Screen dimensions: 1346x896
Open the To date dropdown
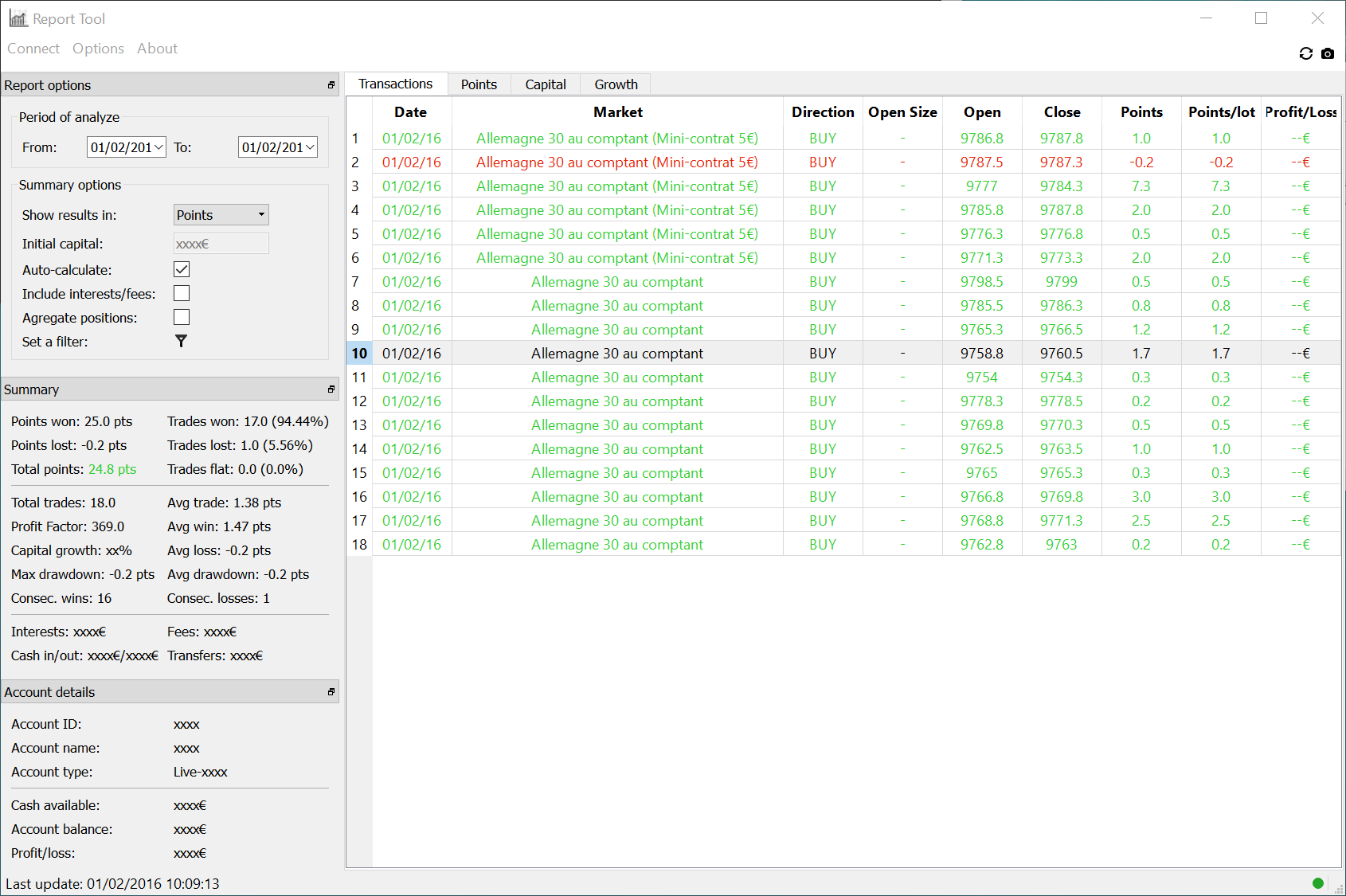click(310, 147)
